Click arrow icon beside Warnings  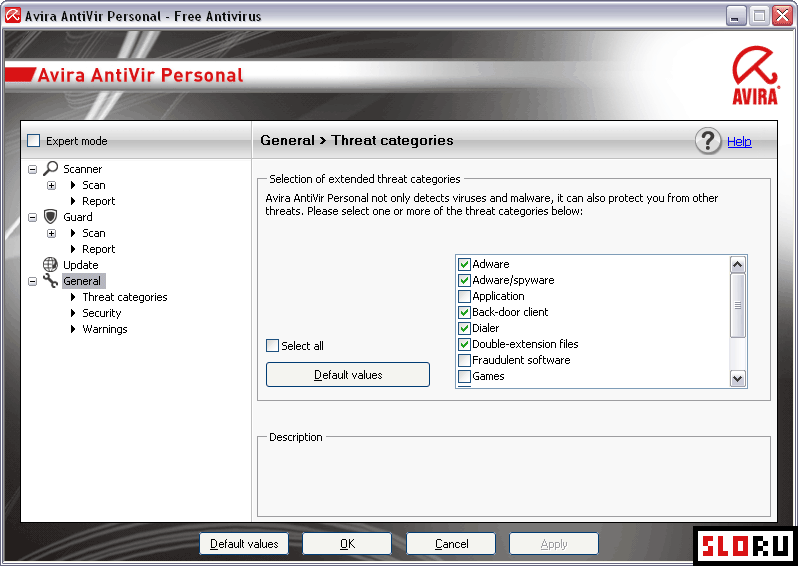click(73, 329)
